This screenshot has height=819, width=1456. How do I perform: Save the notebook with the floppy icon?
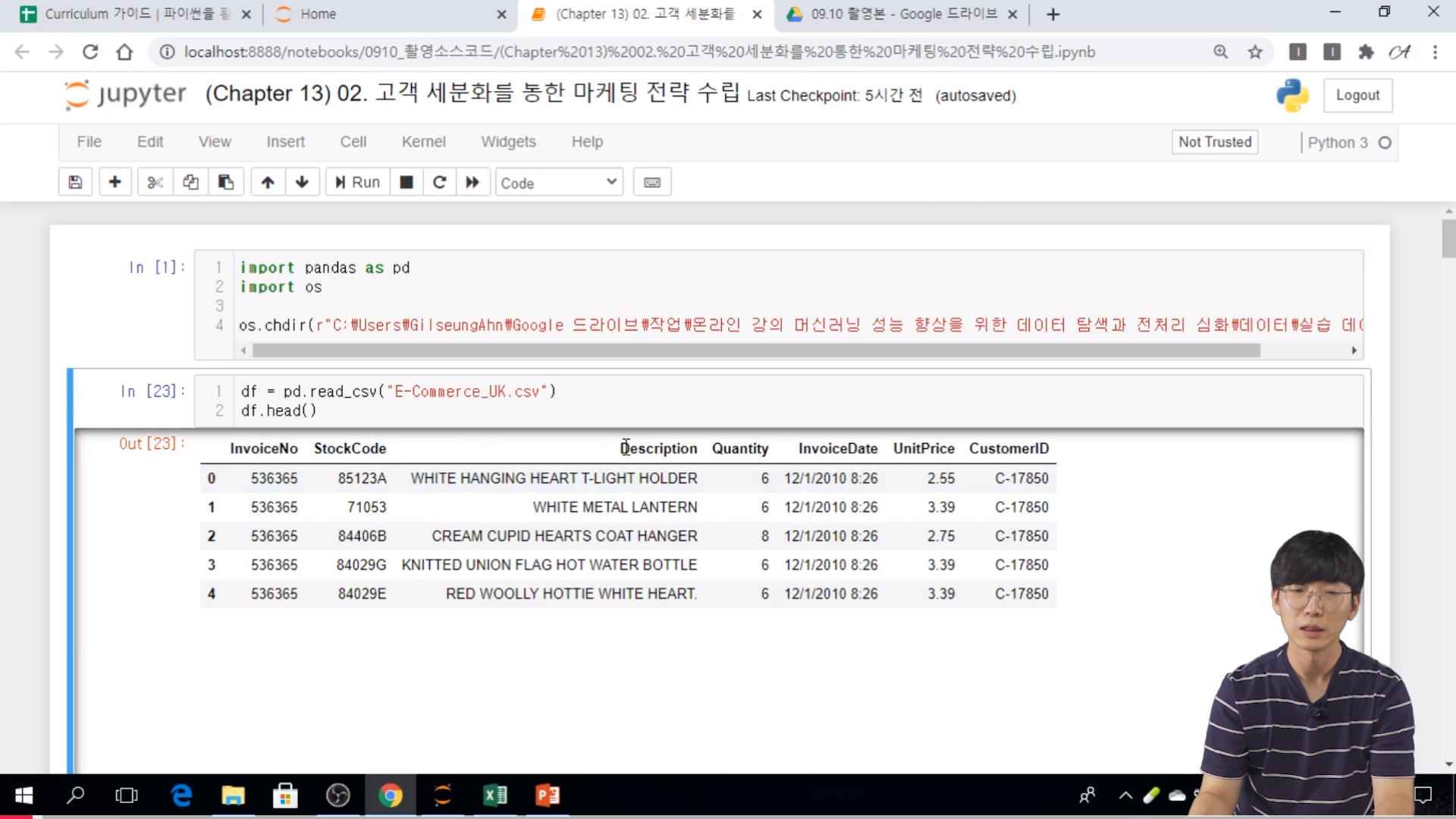point(75,182)
